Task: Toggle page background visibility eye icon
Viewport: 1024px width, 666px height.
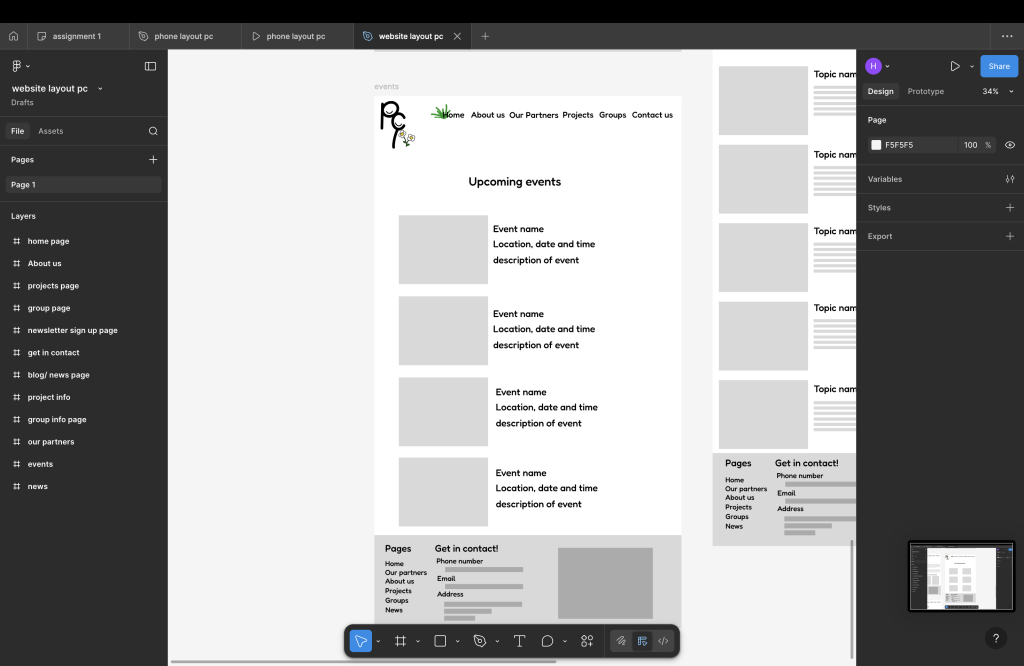Action: click(x=1010, y=145)
